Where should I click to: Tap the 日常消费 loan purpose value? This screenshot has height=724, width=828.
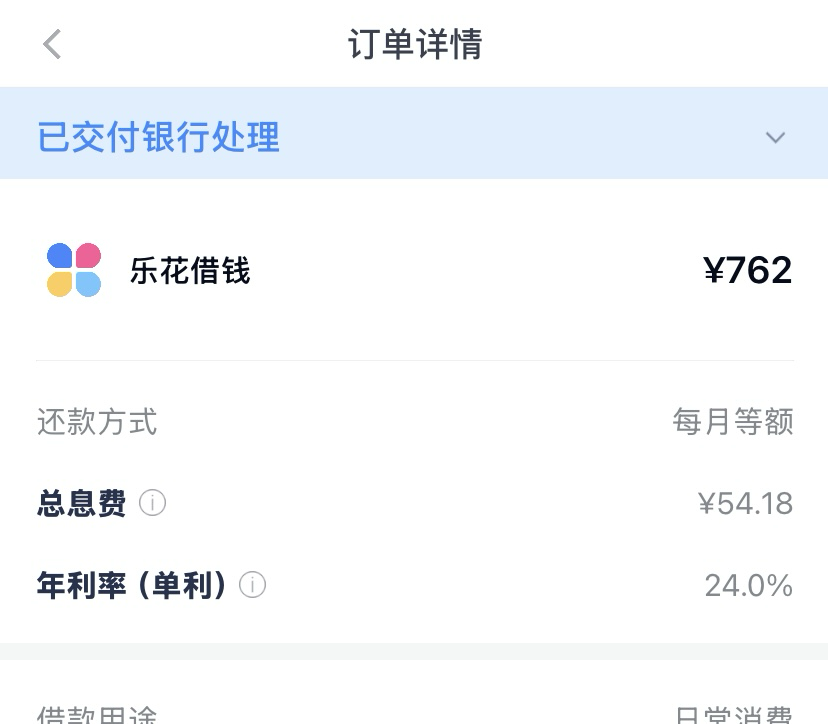(733, 715)
